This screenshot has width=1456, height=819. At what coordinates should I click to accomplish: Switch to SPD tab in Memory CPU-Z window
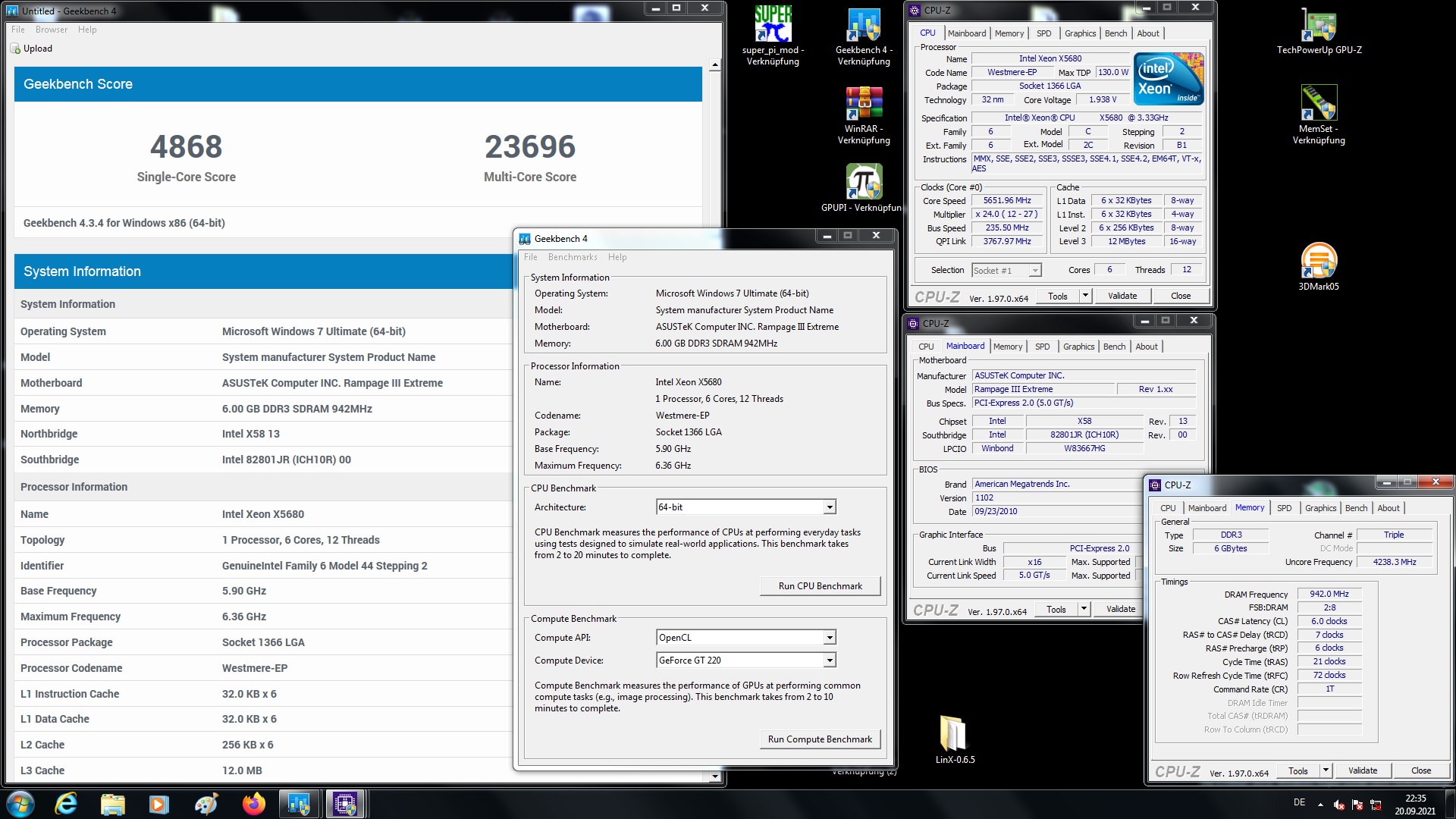click(1284, 508)
